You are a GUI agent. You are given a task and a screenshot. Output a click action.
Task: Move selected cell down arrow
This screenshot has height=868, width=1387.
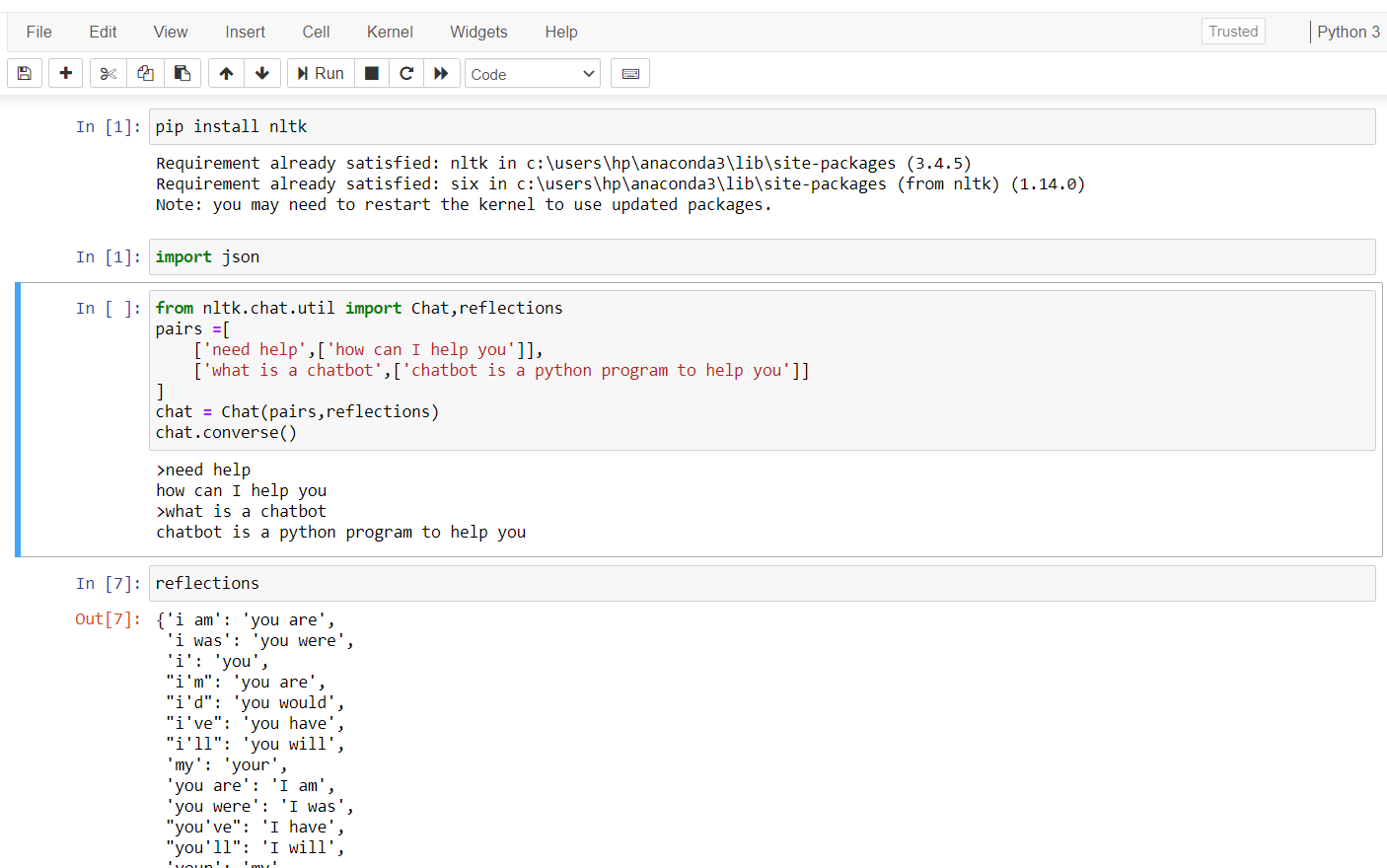tap(262, 74)
